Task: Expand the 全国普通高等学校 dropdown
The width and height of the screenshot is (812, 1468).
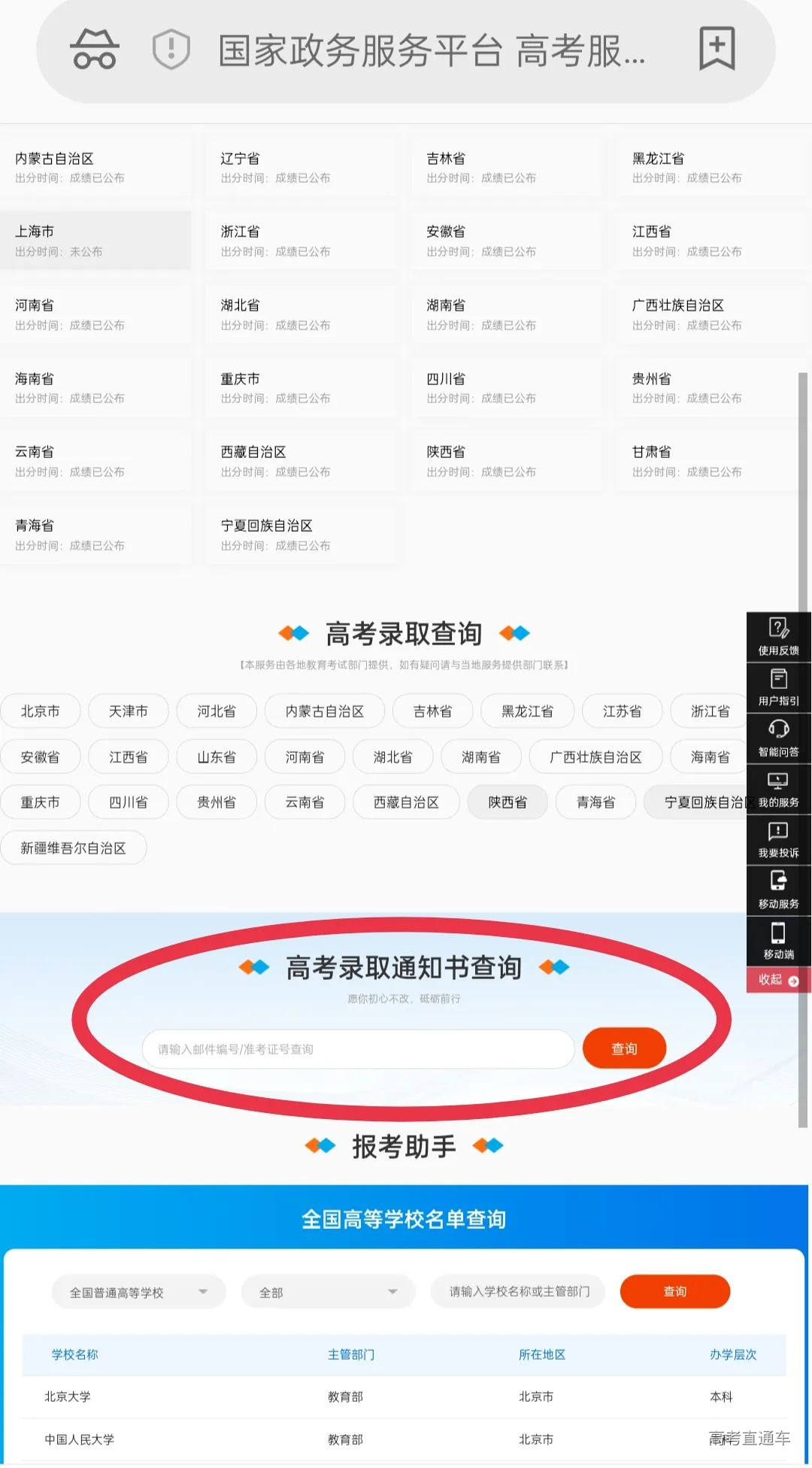Action: (138, 1292)
